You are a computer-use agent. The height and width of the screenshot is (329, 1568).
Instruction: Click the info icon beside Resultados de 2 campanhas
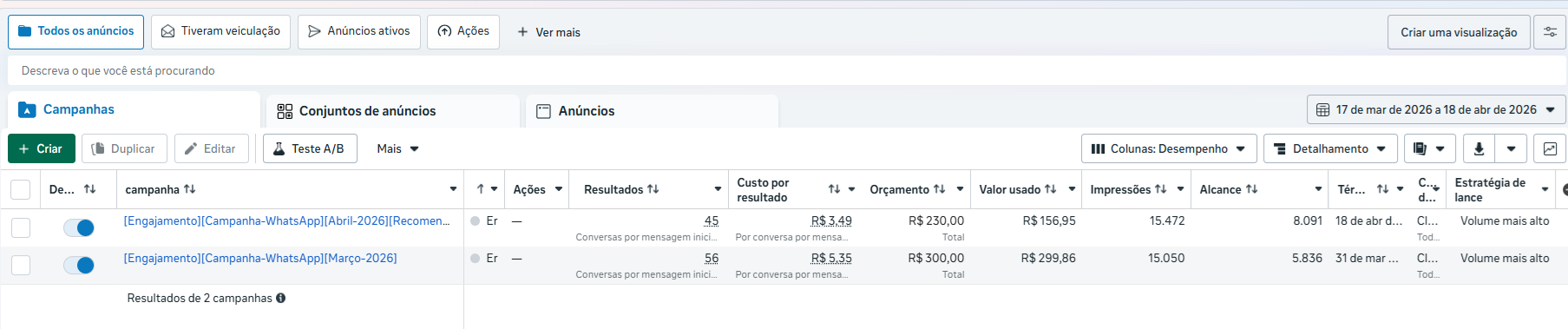[281, 298]
